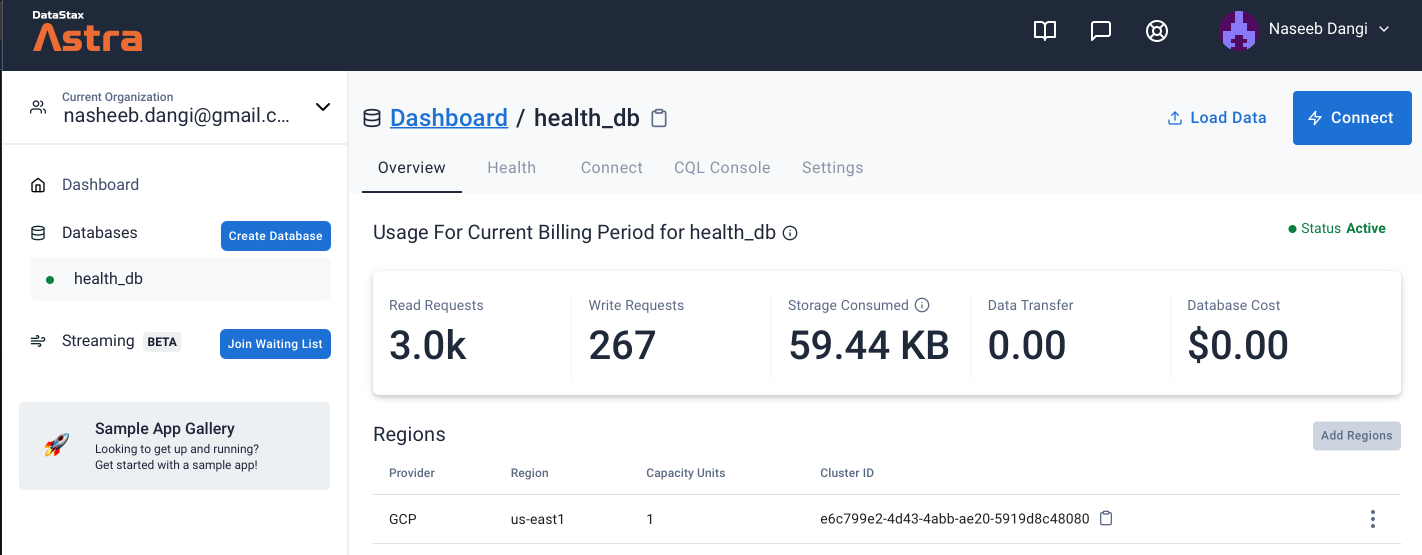The image size is (1422, 555).
Task: Click the BETA badge next to Streaming
Action: [x=162, y=342]
